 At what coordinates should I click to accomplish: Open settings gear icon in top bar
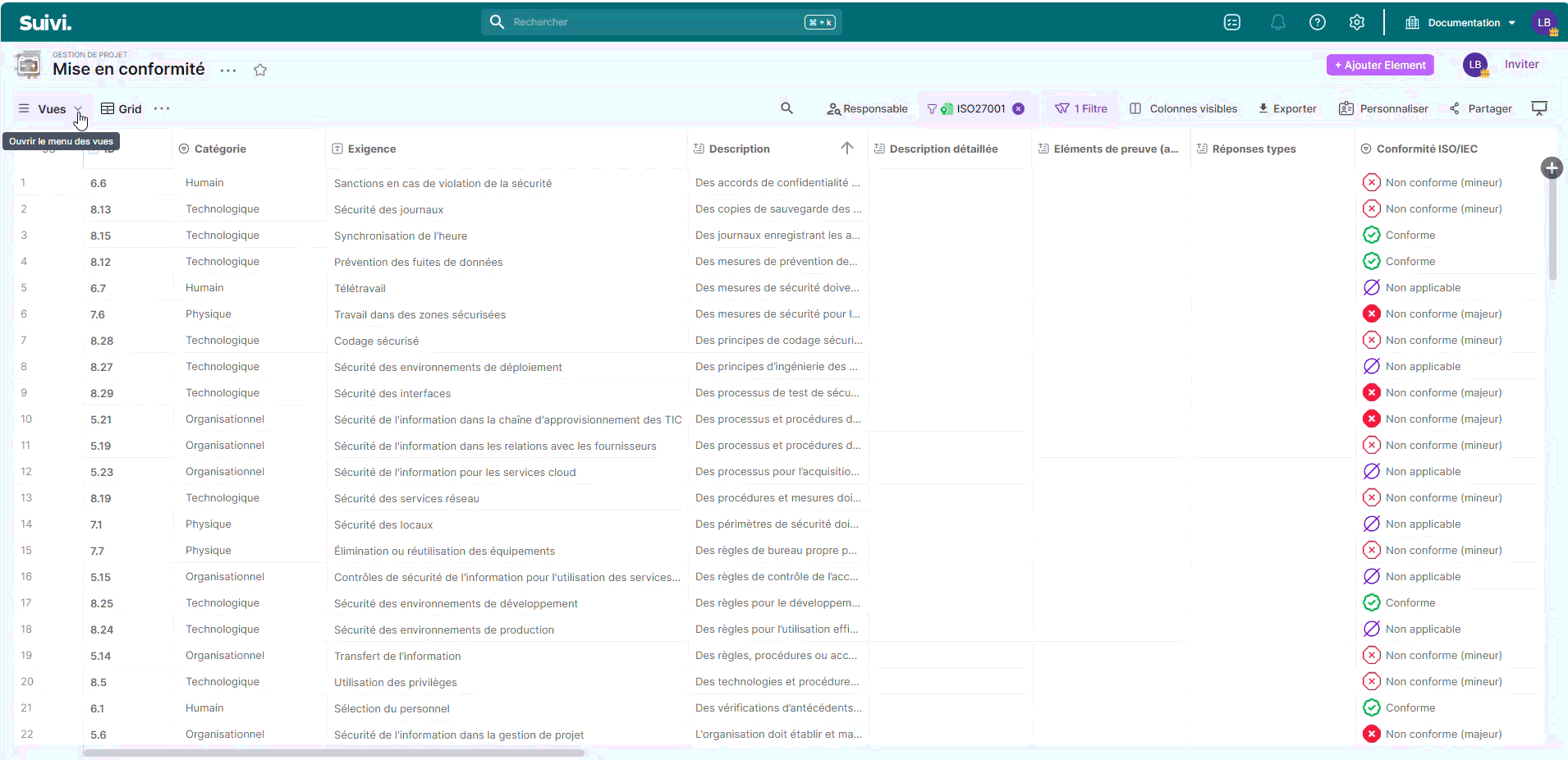(1356, 23)
